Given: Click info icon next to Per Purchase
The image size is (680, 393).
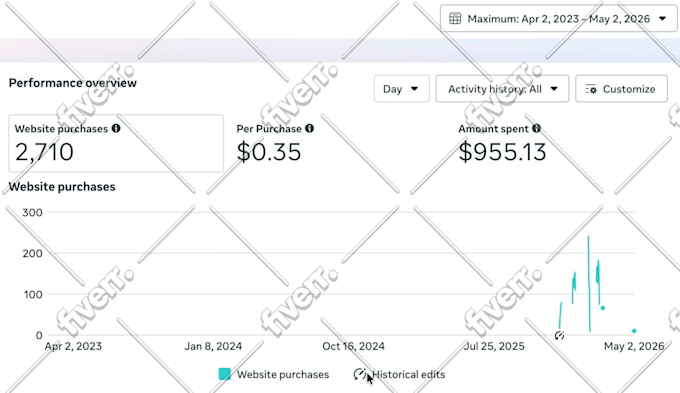Looking at the screenshot, I should point(309,128).
